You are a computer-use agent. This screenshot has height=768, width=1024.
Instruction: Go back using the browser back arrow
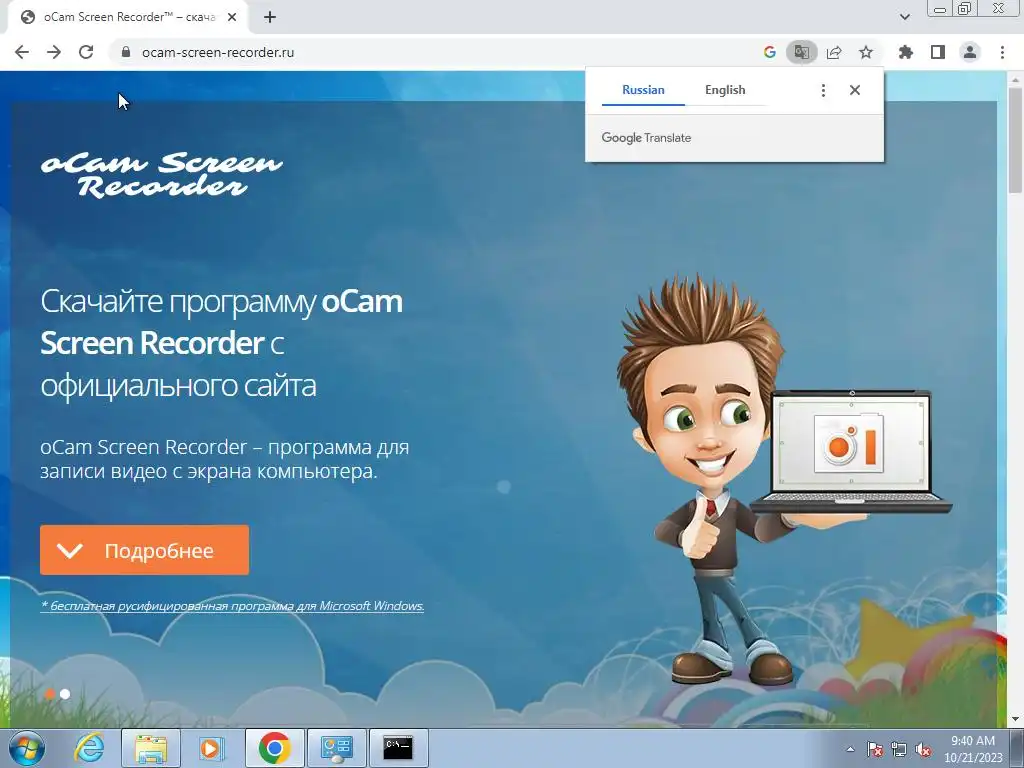22,52
